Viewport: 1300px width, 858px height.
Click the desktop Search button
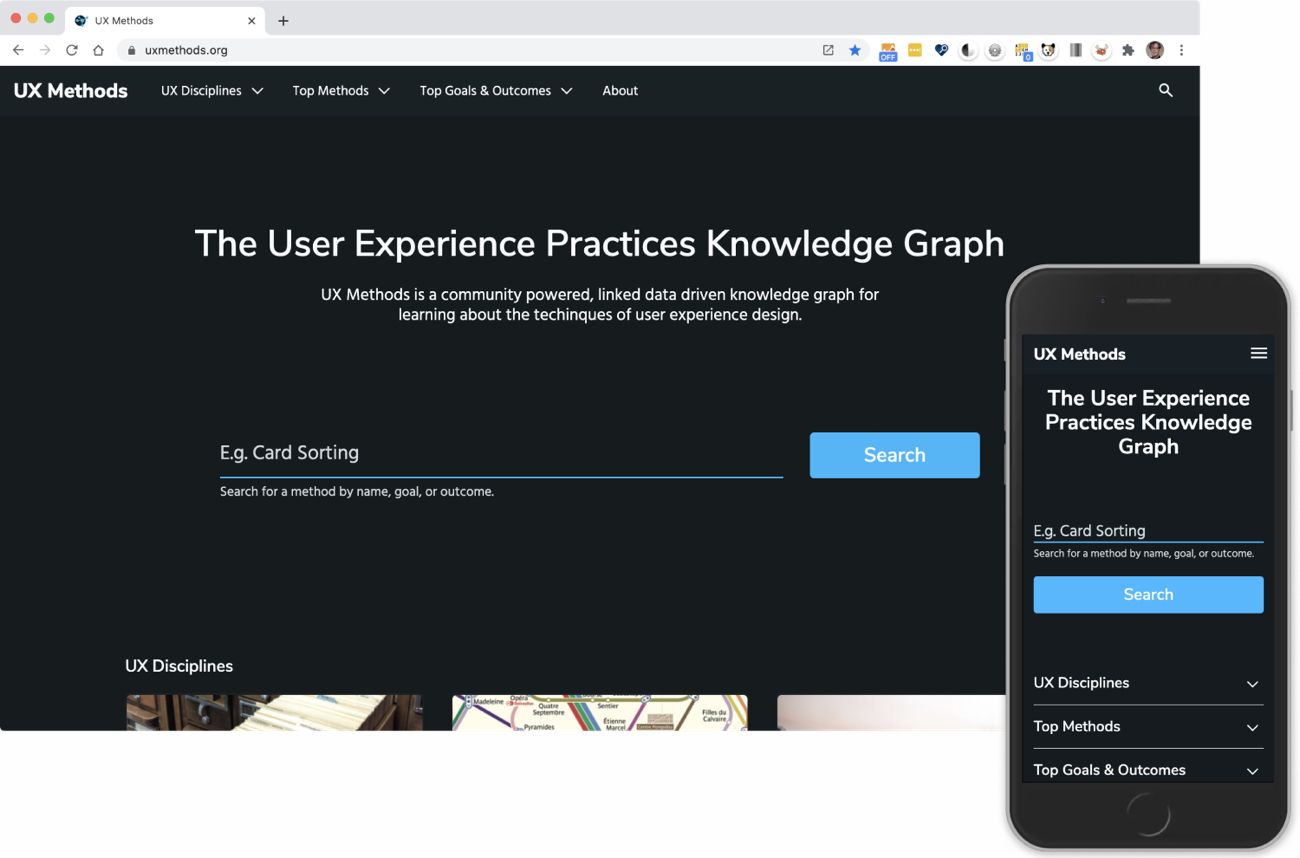coord(894,455)
